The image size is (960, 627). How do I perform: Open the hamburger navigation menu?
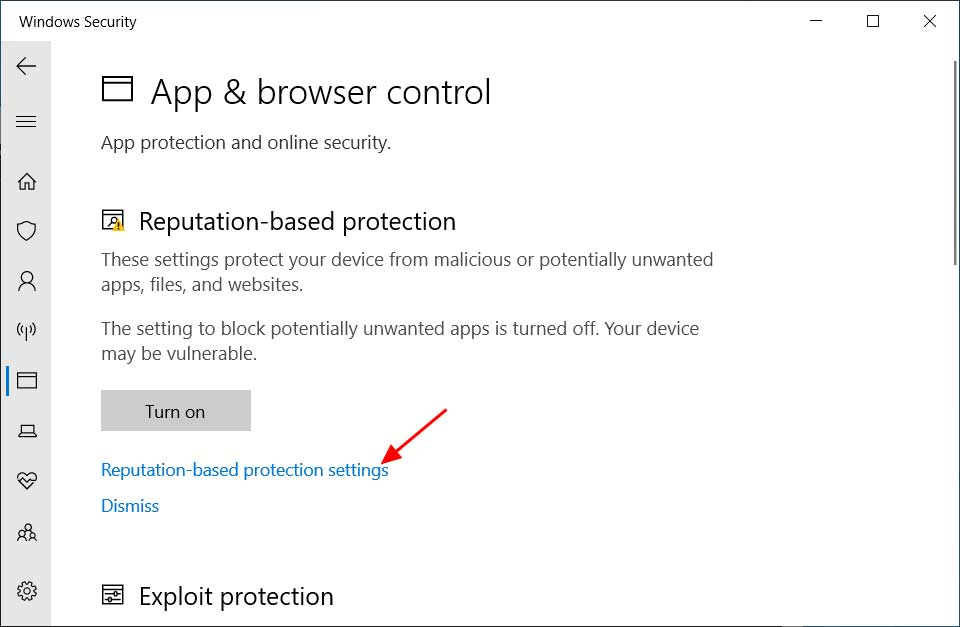click(26, 121)
